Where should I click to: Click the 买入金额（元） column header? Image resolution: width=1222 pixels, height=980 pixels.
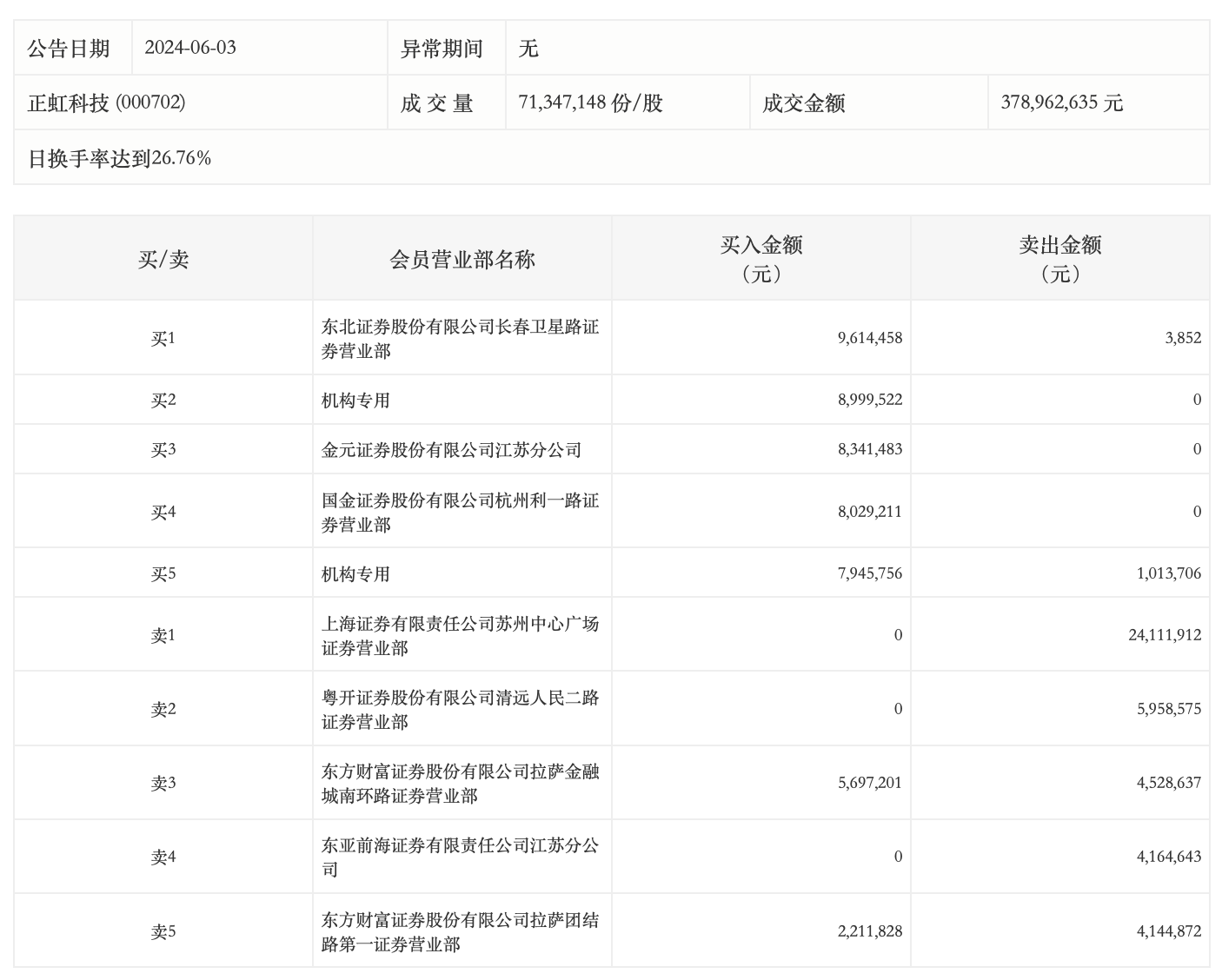click(761, 259)
